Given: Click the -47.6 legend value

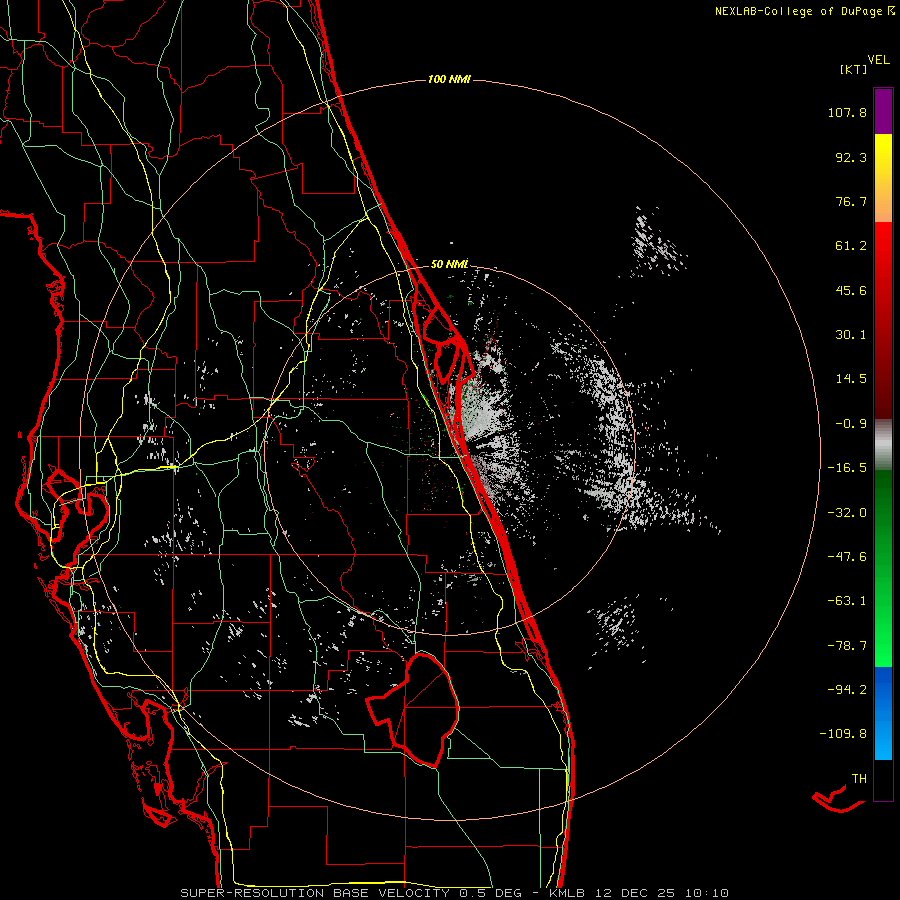Looking at the screenshot, I should (x=847, y=557).
